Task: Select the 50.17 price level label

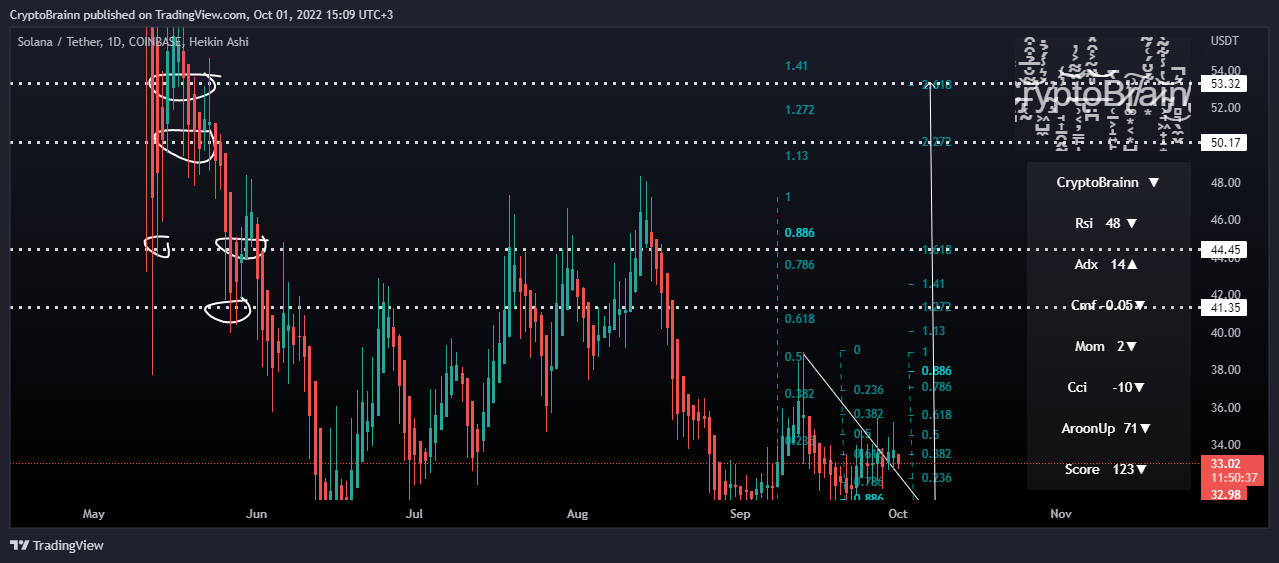Action: [x=1225, y=143]
